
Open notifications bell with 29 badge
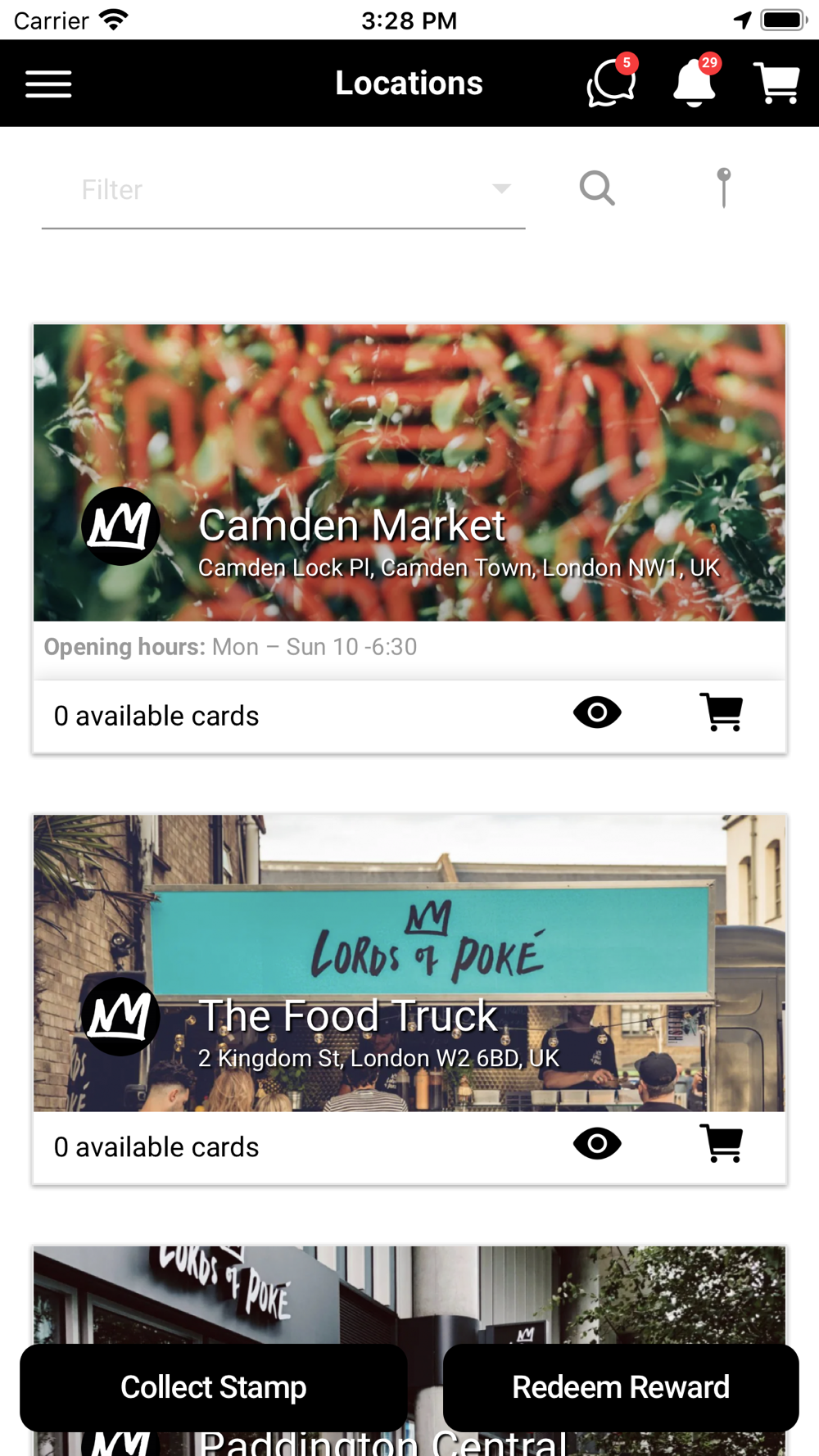pyautogui.click(x=695, y=82)
